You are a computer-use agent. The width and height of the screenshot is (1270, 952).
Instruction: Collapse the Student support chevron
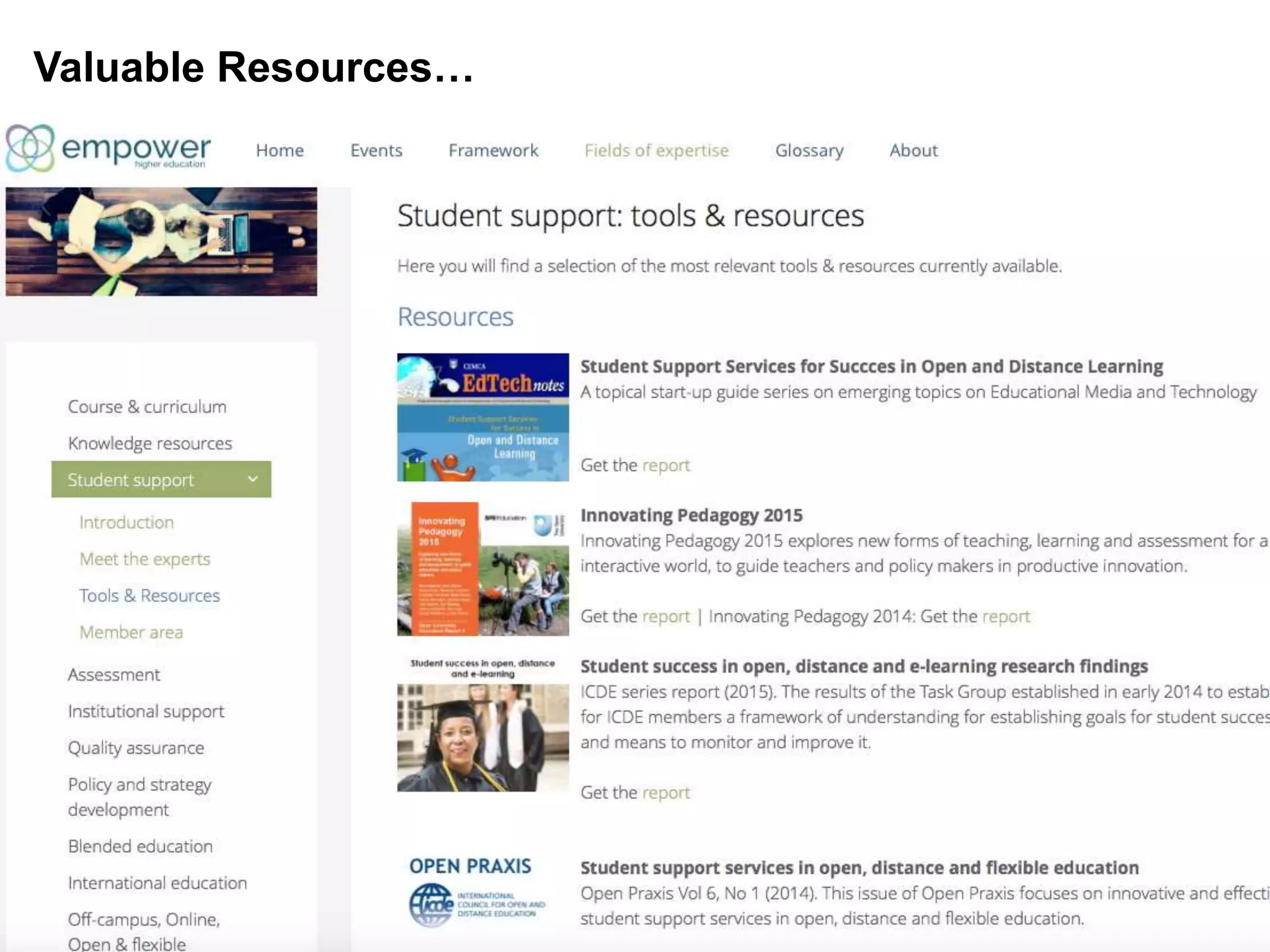(x=252, y=478)
